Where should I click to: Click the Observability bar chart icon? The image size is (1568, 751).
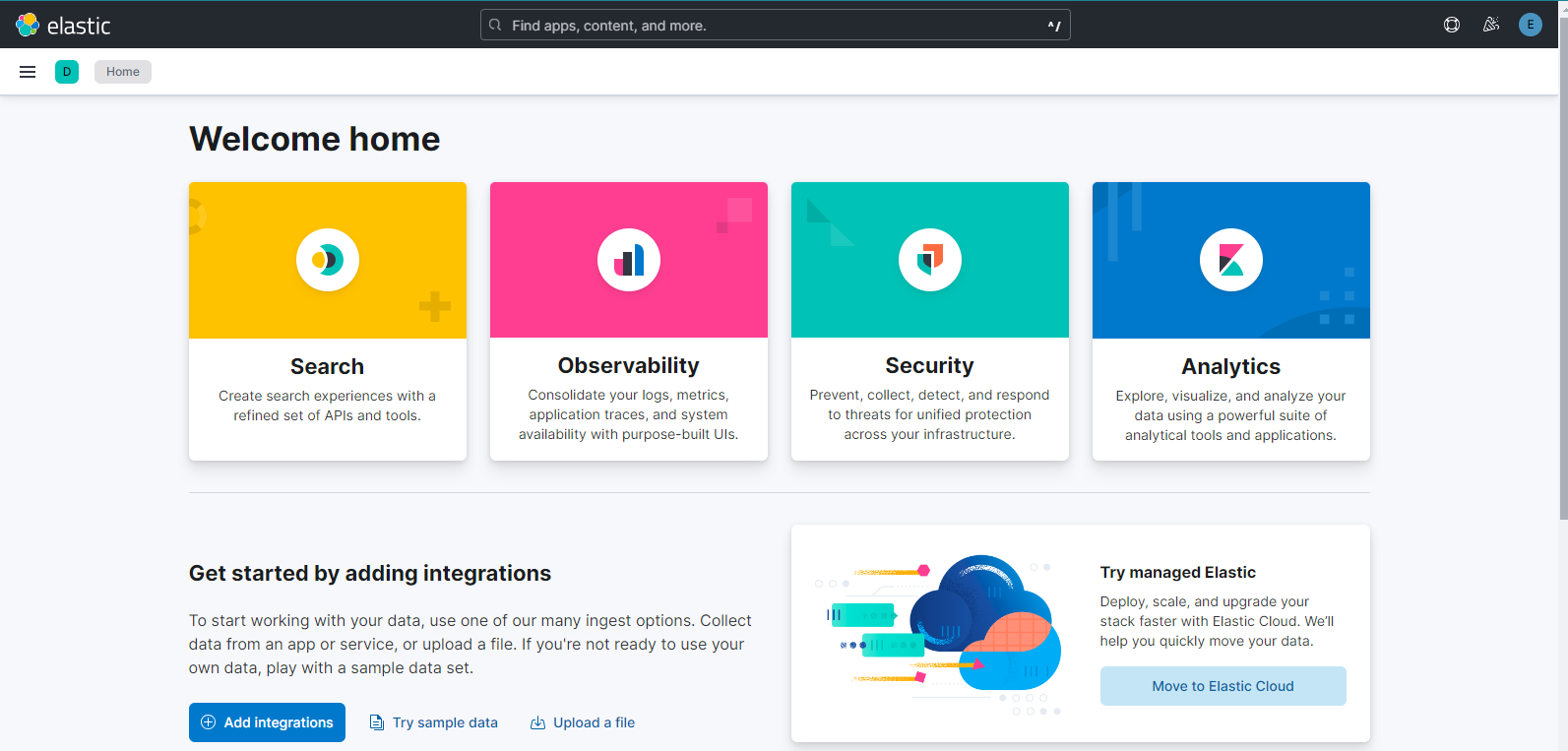[x=629, y=260]
